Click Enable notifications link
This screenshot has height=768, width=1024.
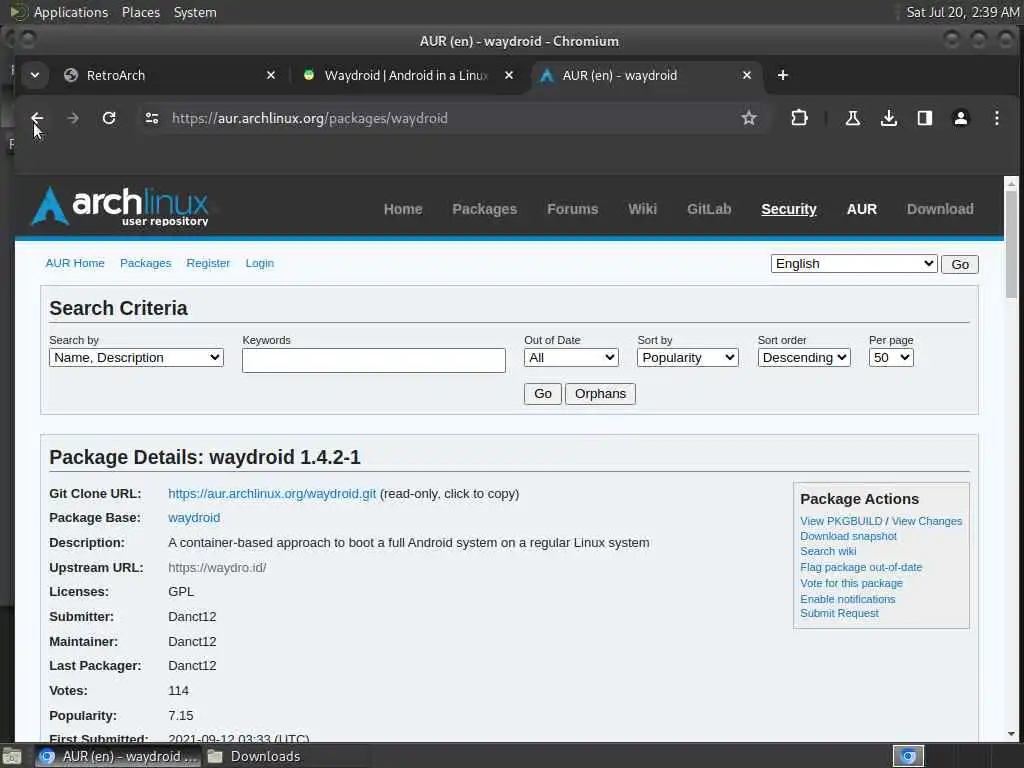pyautogui.click(x=848, y=599)
